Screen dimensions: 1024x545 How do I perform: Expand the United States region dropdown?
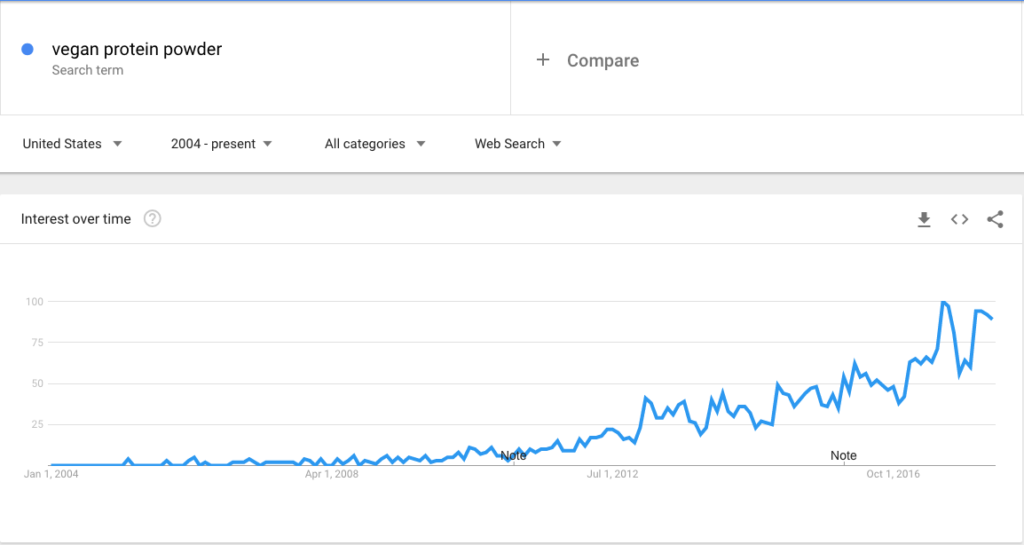(72, 144)
